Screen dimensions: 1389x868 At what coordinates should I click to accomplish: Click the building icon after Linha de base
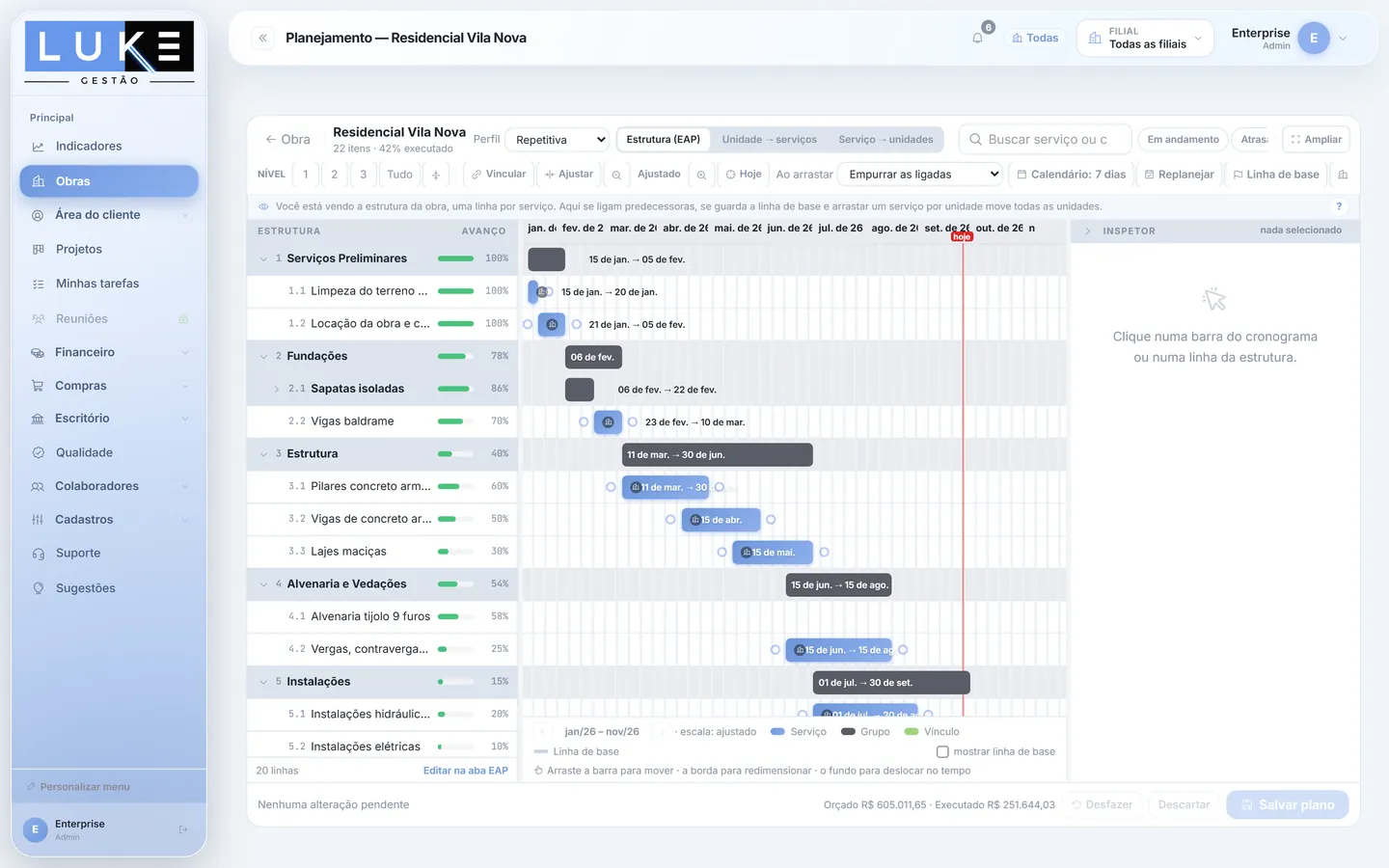1342,175
